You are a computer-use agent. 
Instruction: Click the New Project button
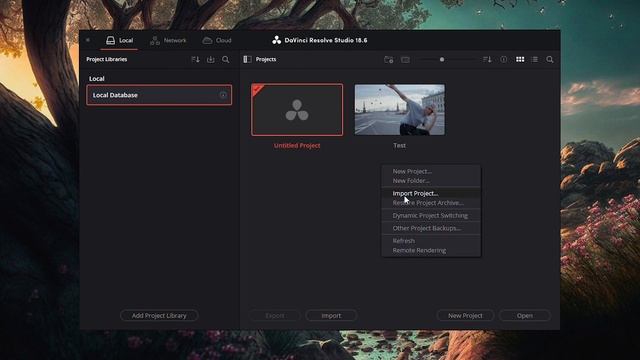coord(465,316)
